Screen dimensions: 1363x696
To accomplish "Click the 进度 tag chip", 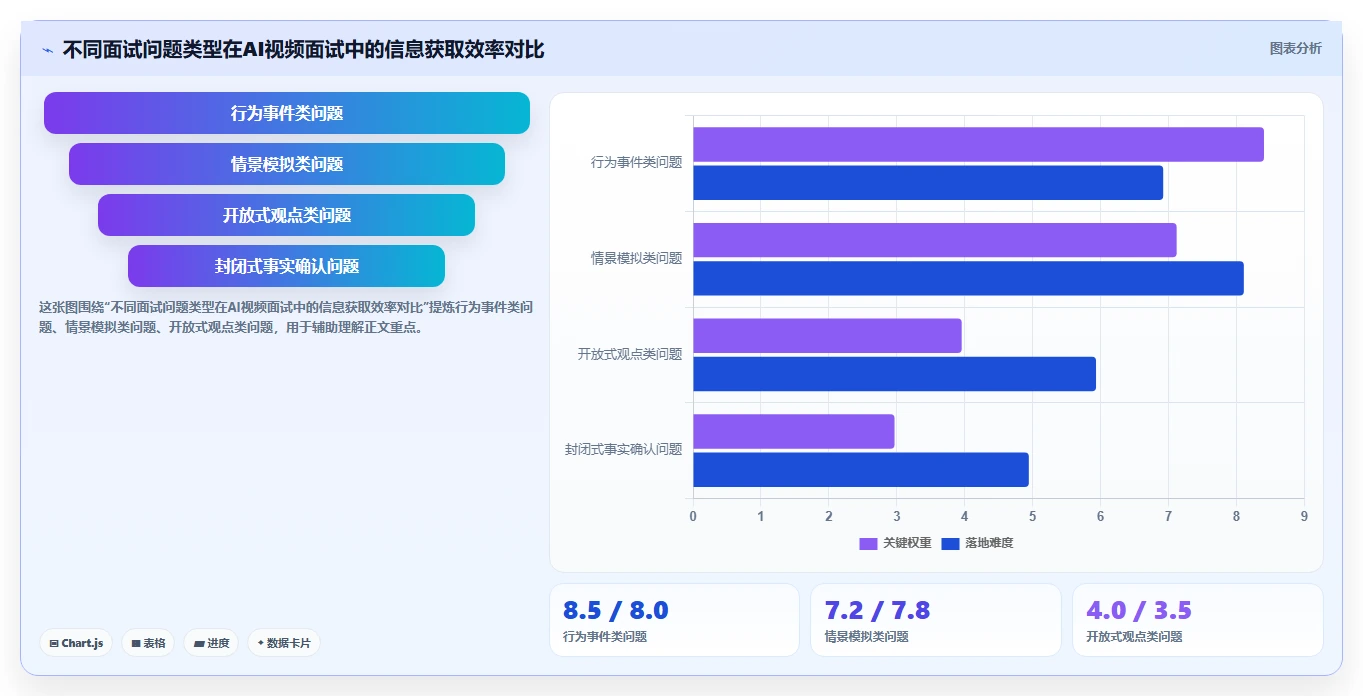I will click(x=211, y=643).
